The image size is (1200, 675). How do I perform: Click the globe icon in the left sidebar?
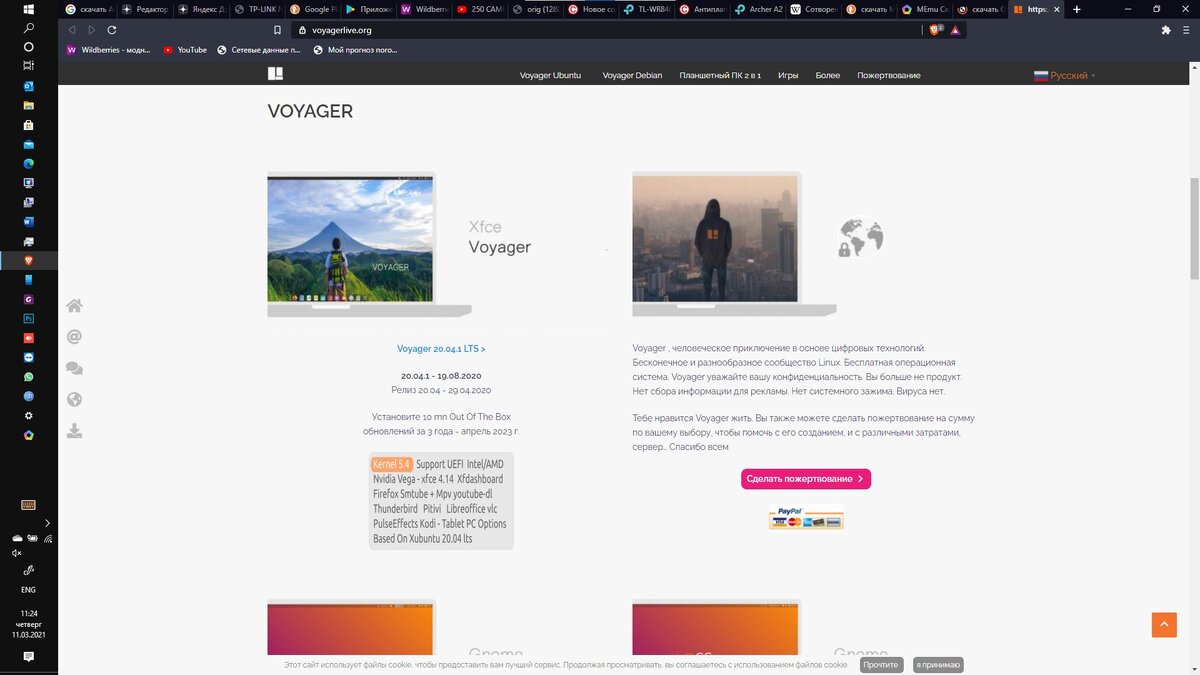click(x=74, y=400)
